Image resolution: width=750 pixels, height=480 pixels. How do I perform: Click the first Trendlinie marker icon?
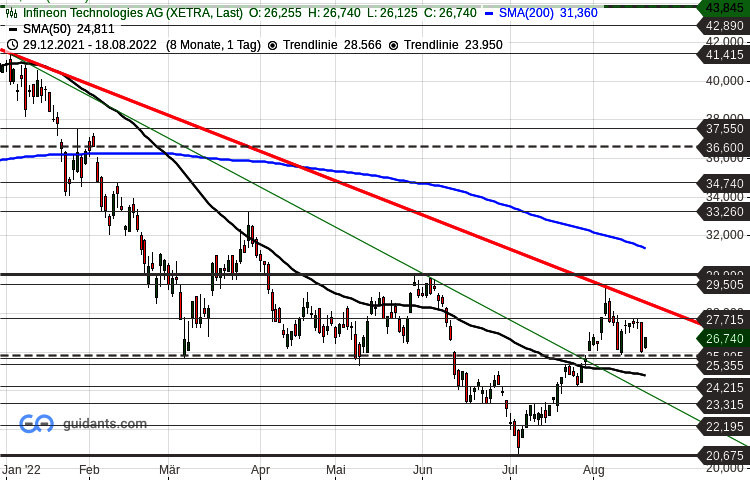pos(273,45)
